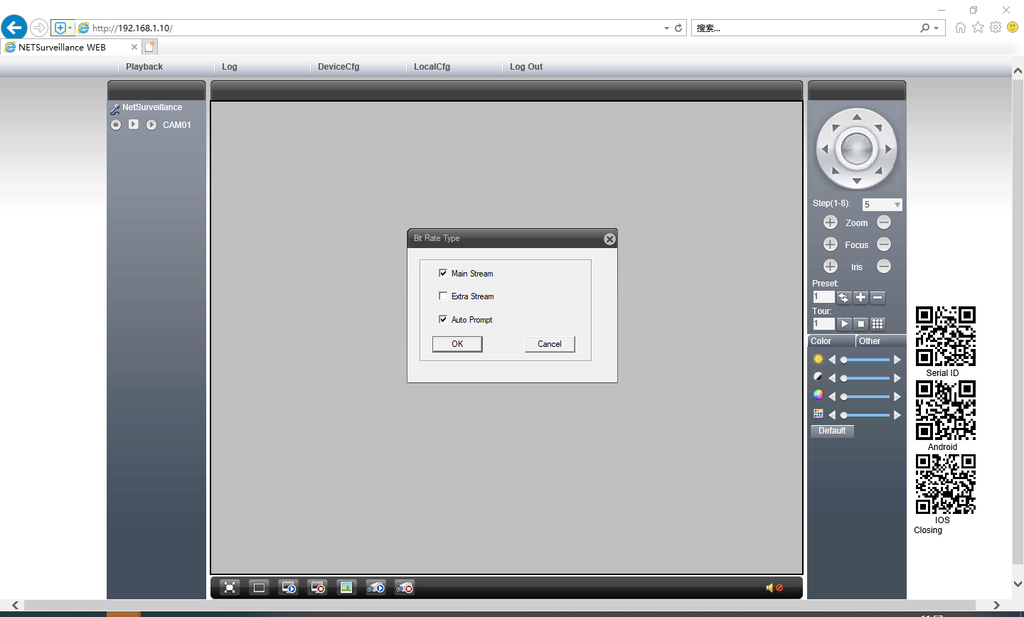Click the Cancel button in the dialog
Screen dimensions: 1024x617
pyautogui.click(x=549, y=344)
